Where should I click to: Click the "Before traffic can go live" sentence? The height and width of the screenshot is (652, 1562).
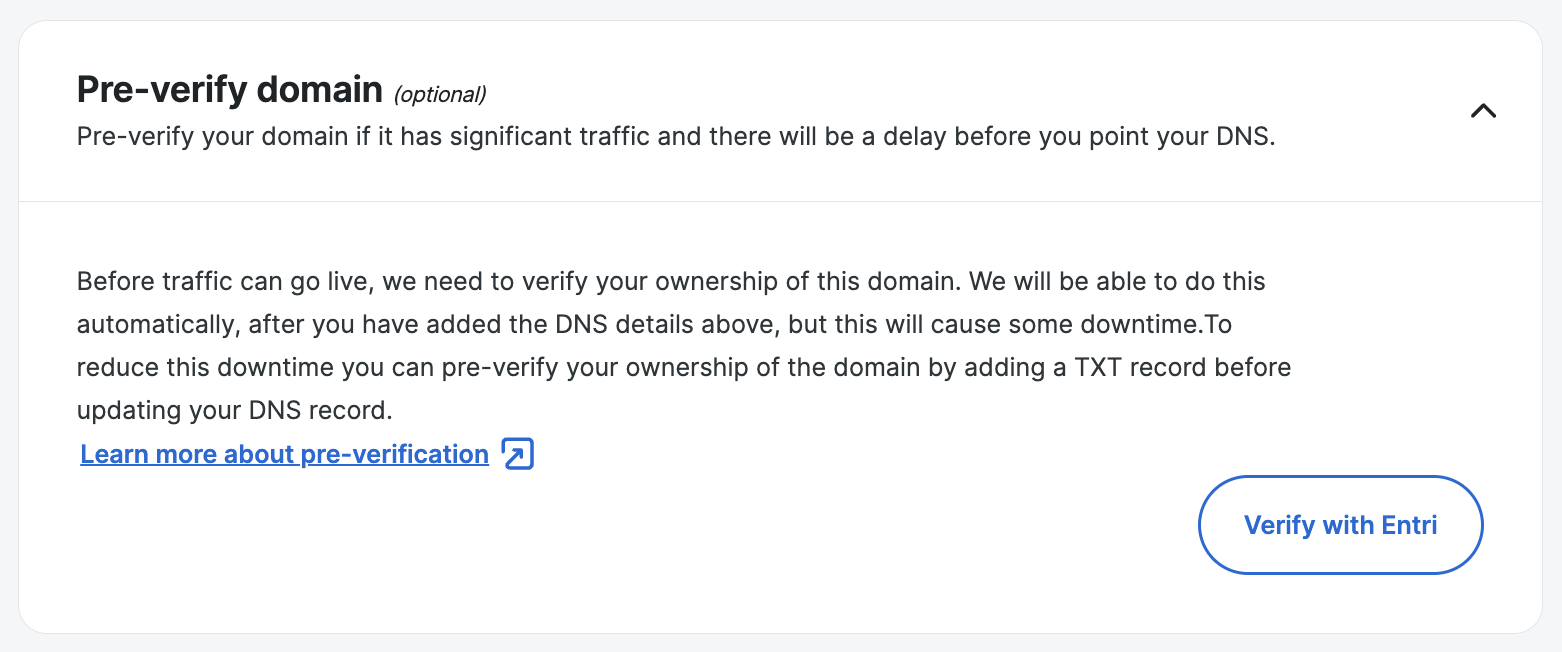pos(224,281)
